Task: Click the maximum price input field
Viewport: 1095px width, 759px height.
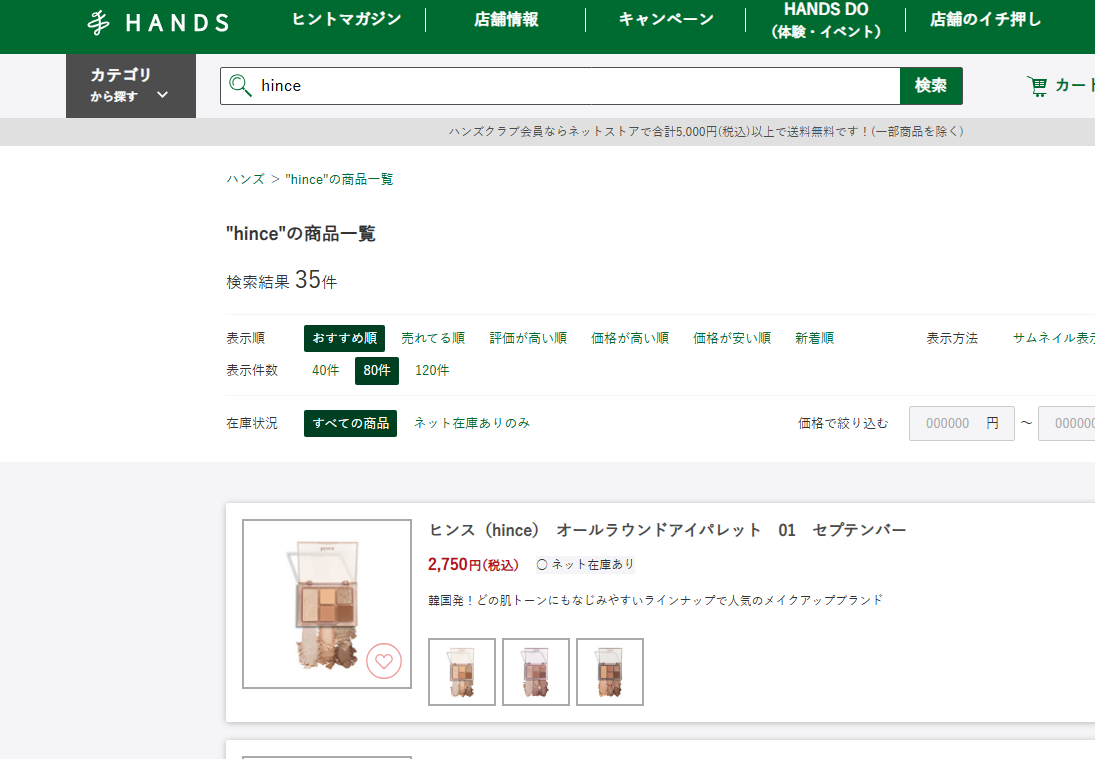Action: (1066, 423)
